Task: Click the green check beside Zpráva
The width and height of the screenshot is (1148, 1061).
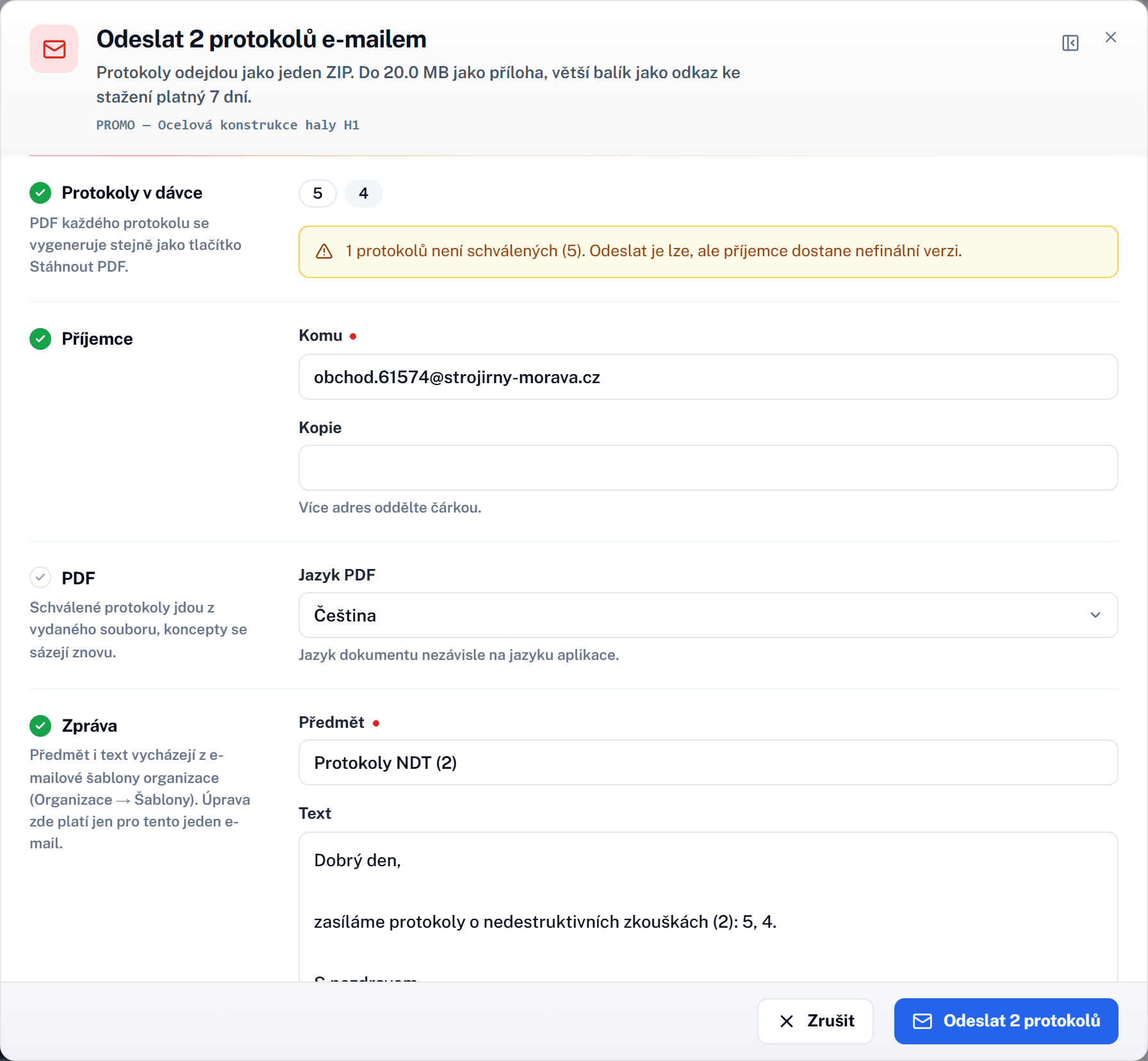Action: tap(40, 726)
